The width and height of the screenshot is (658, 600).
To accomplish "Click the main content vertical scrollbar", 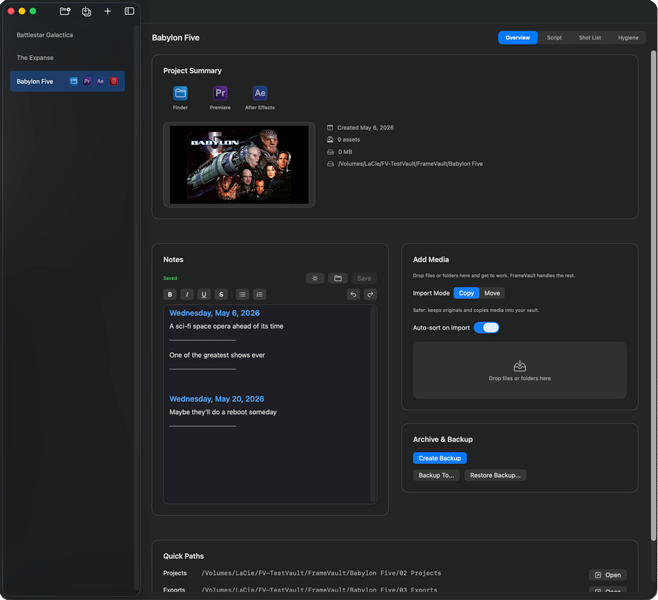I will tap(653, 296).
